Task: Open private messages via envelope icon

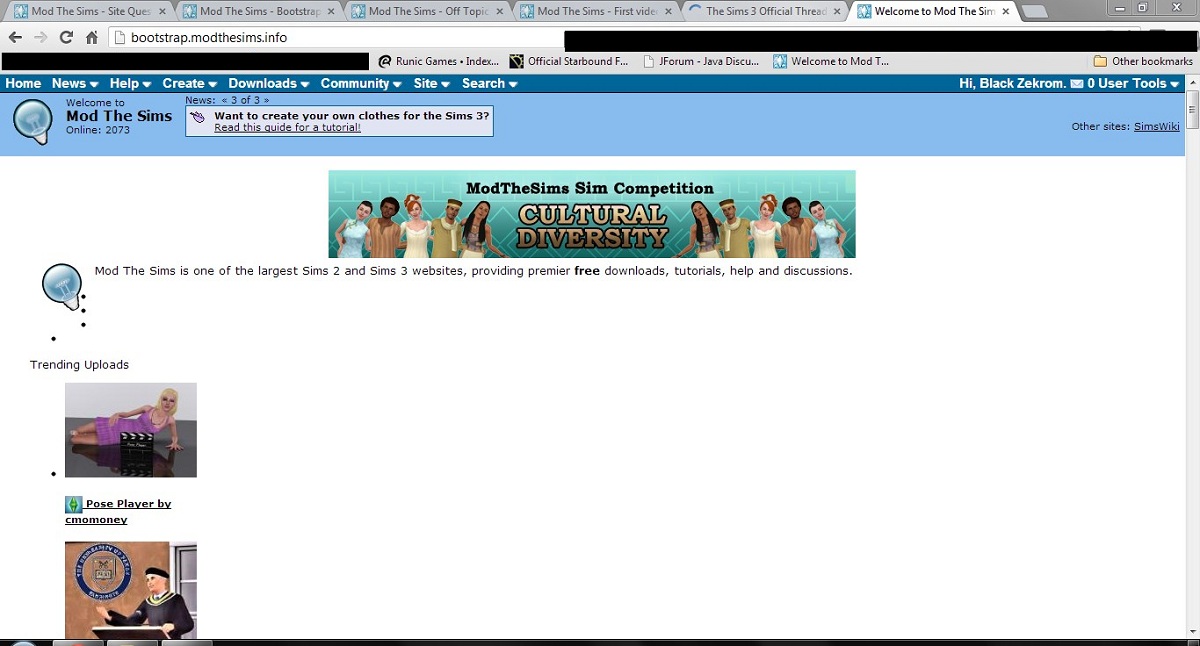Action: (x=1077, y=84)
